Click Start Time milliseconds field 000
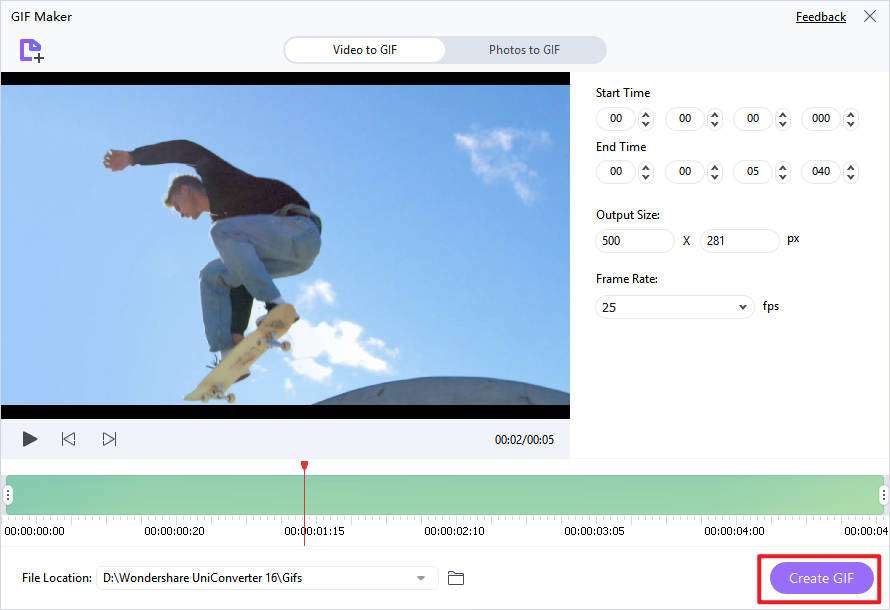 coord(821,119)
